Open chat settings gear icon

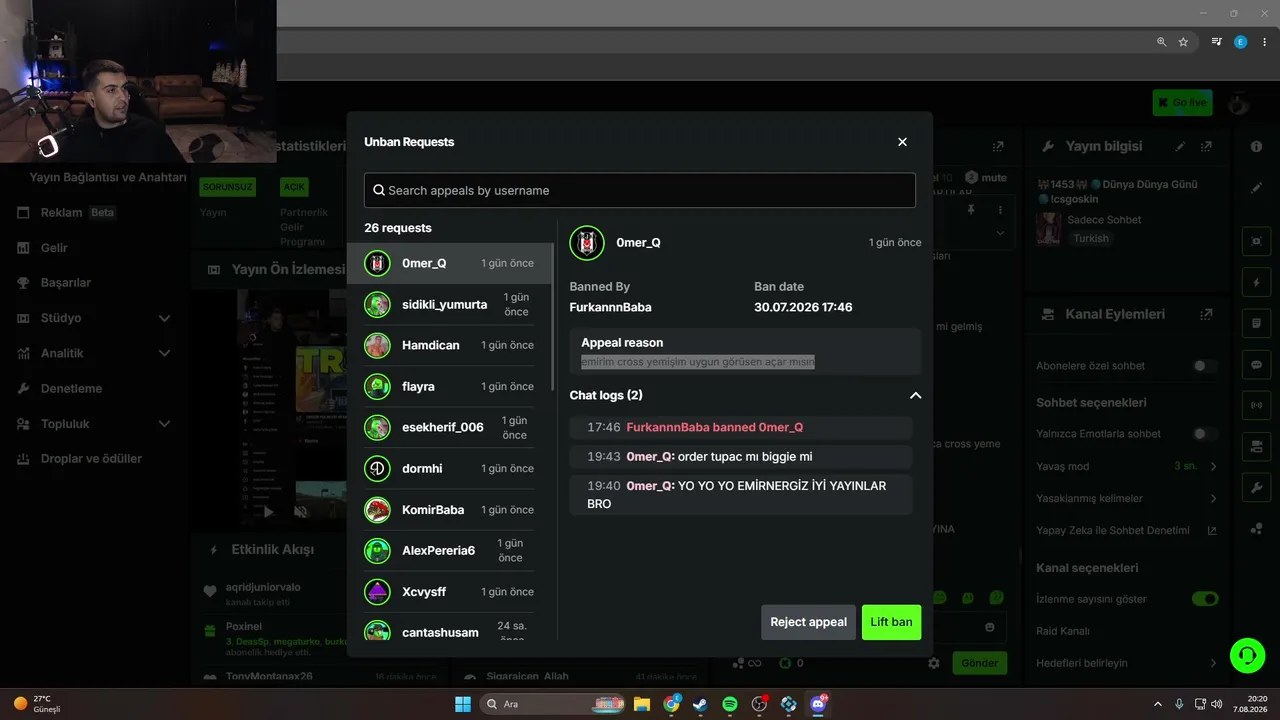[x=933, y=663]
